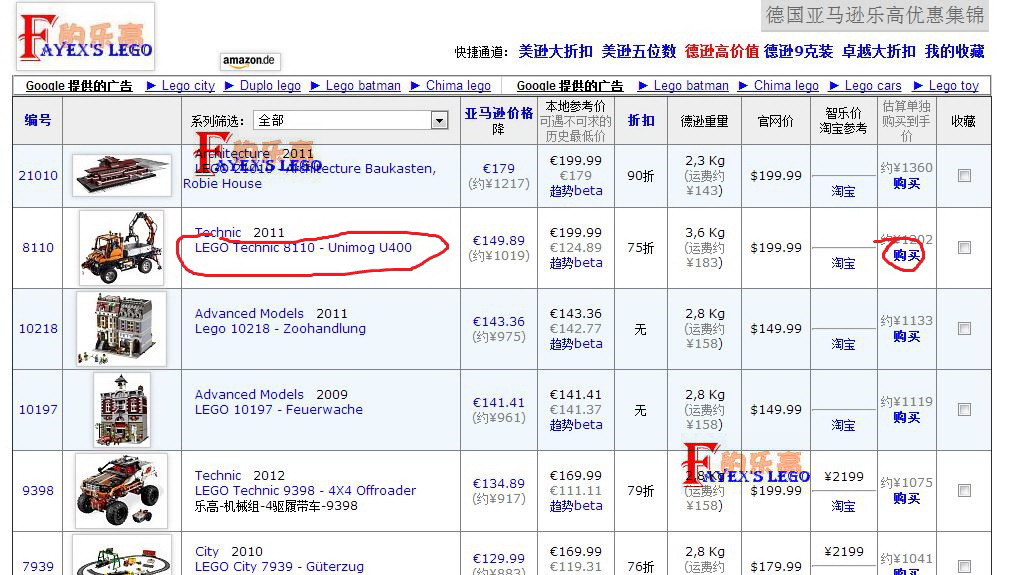Open 趋势beta trend for set 9398
1016x575 pixels.
(x=576, y=506)
